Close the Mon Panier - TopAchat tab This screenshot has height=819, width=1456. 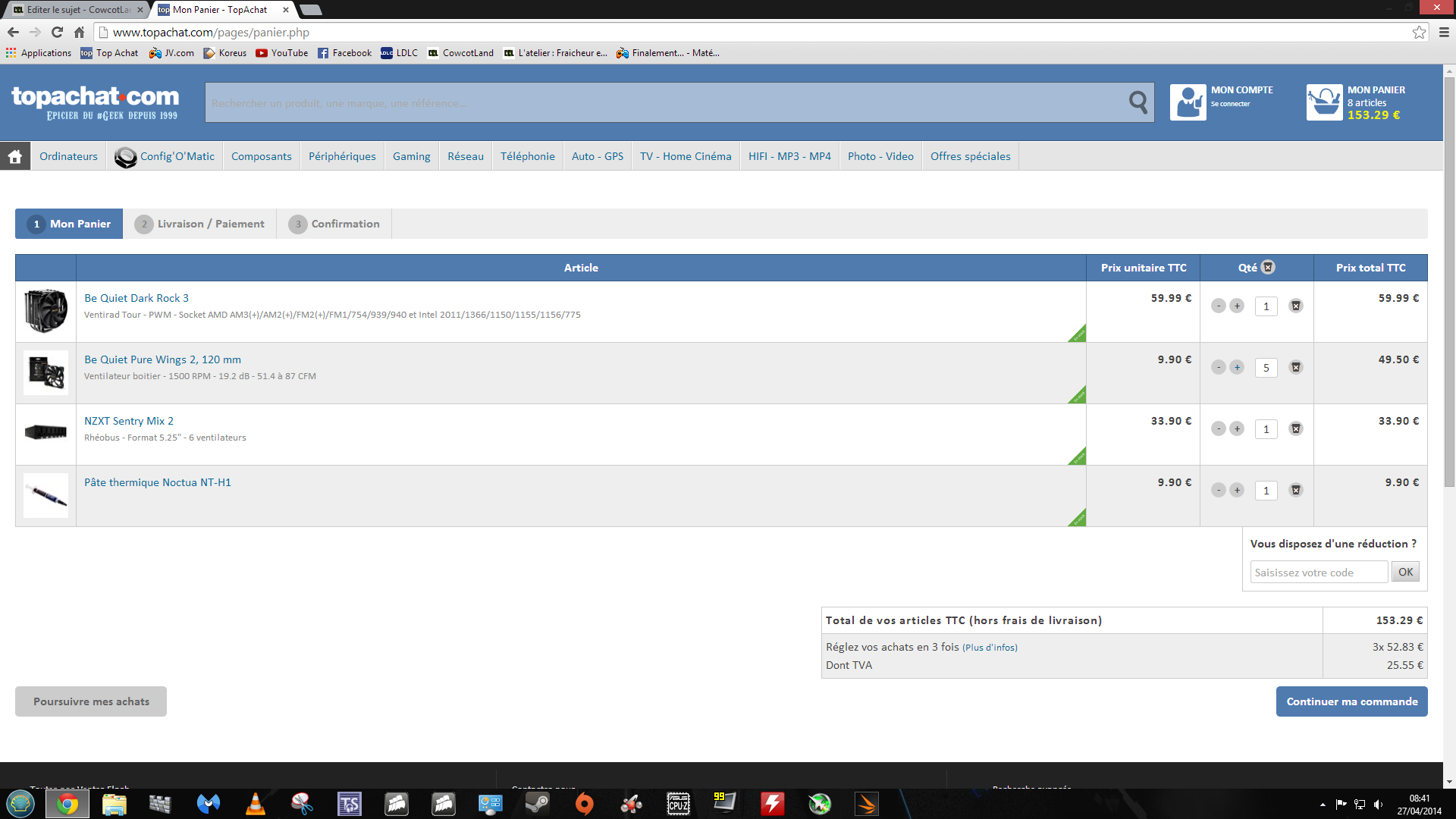point(286,10)
